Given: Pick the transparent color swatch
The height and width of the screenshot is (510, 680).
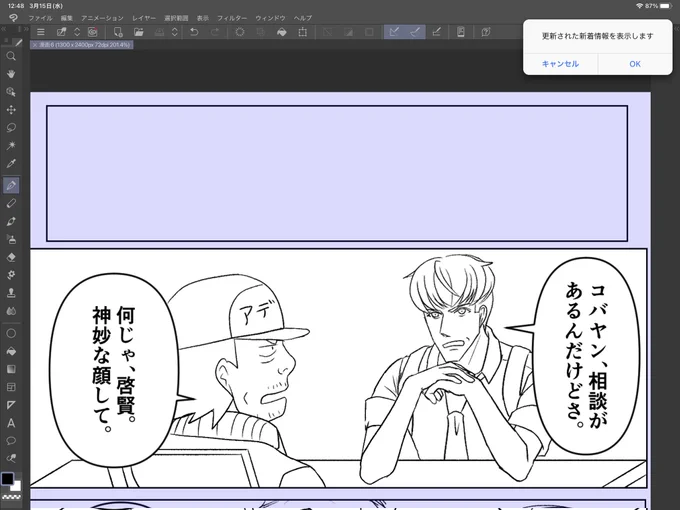Looking at the screenshot, I should point(11,497).
